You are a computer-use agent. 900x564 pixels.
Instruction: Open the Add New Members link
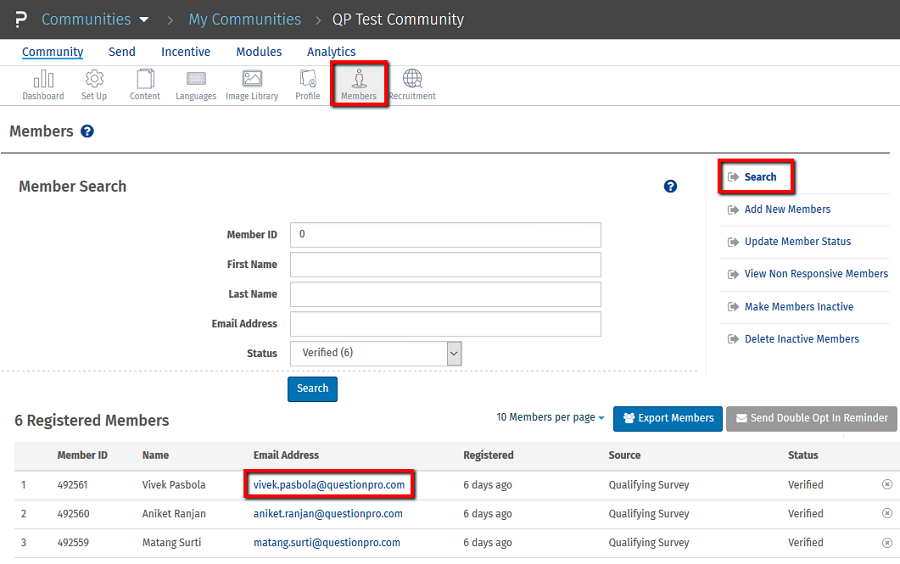coord(787,210)
